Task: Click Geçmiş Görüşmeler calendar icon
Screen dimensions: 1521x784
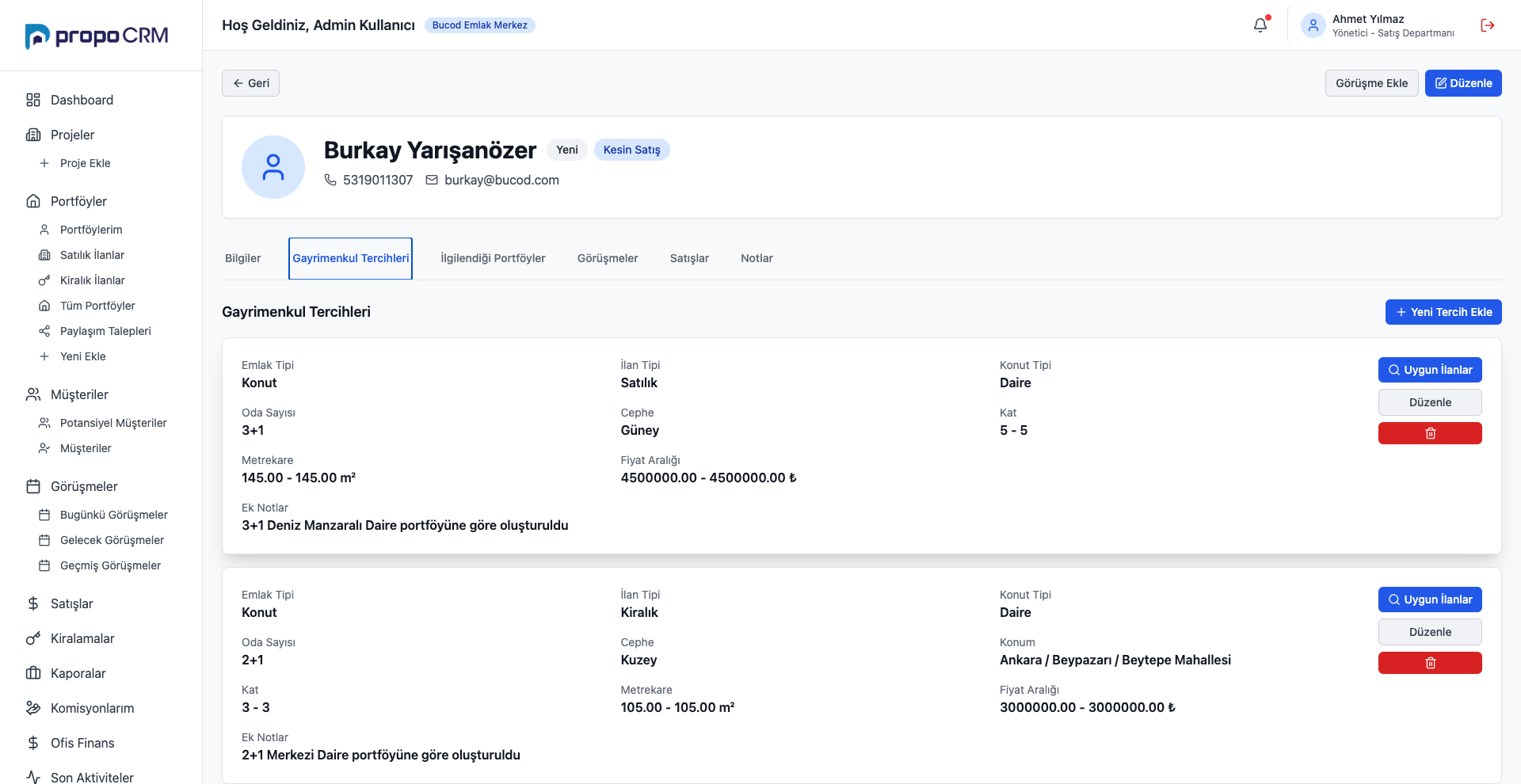Action: [44, 565]
